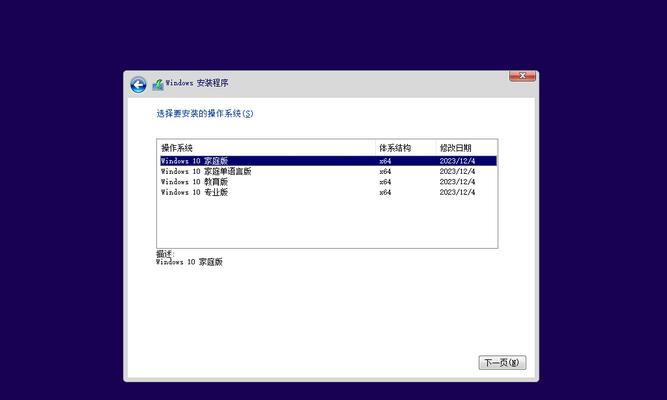
Task: Click 2023/12/4 date in the highlighted row
Action: tap(457, 161)
